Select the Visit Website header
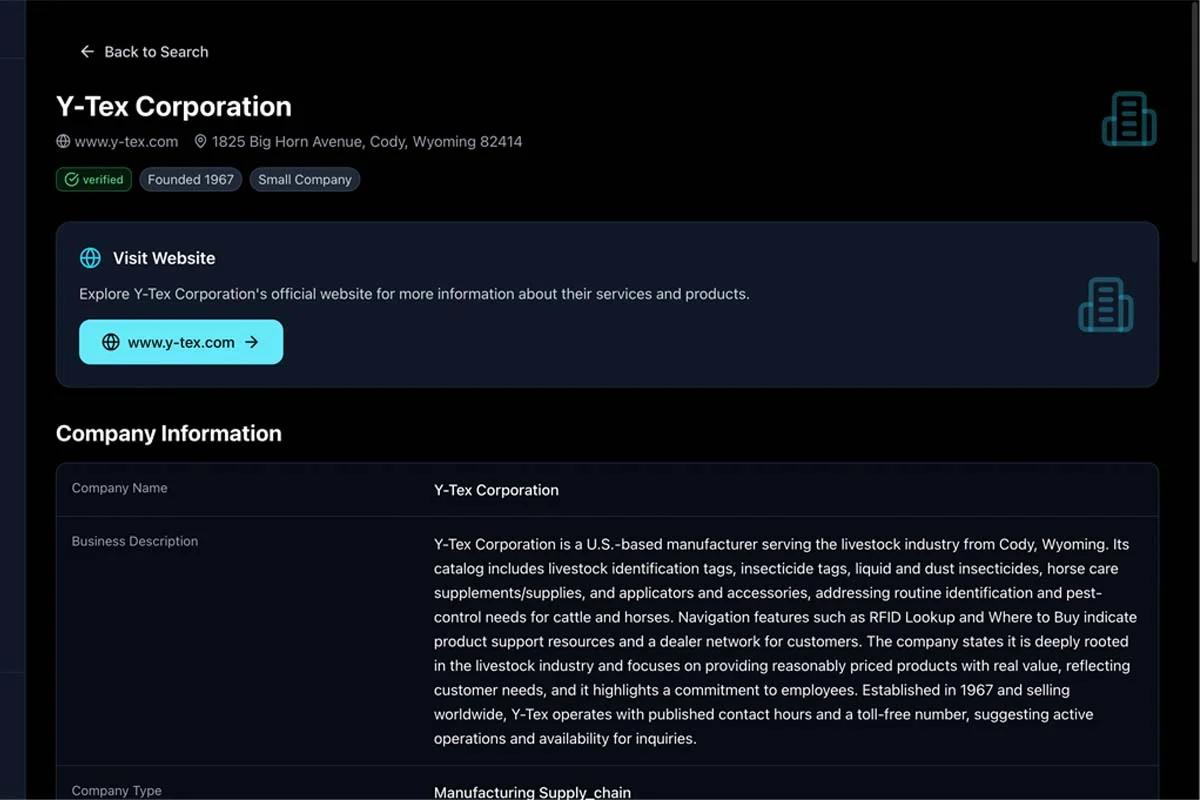Screen dimensions: 1200x800 click(165, 257)
